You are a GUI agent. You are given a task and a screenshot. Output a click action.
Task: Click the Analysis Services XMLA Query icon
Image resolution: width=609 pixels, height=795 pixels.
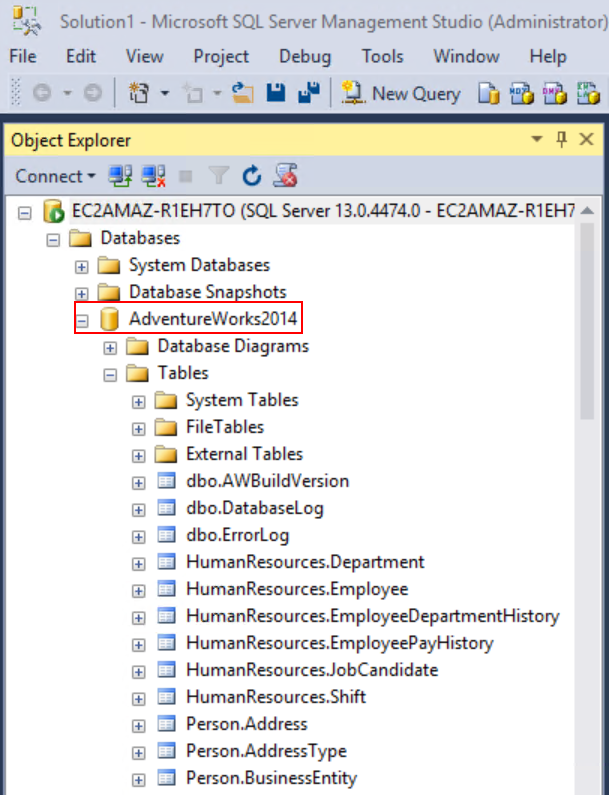coord(588,93)
